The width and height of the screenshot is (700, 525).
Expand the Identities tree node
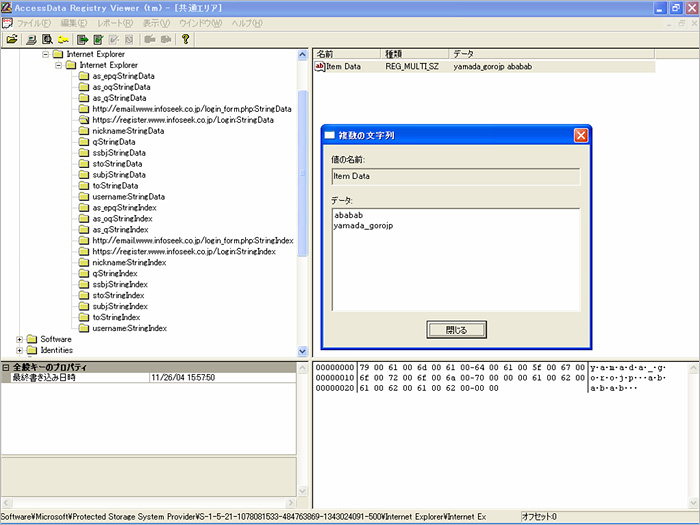point(19,350)
